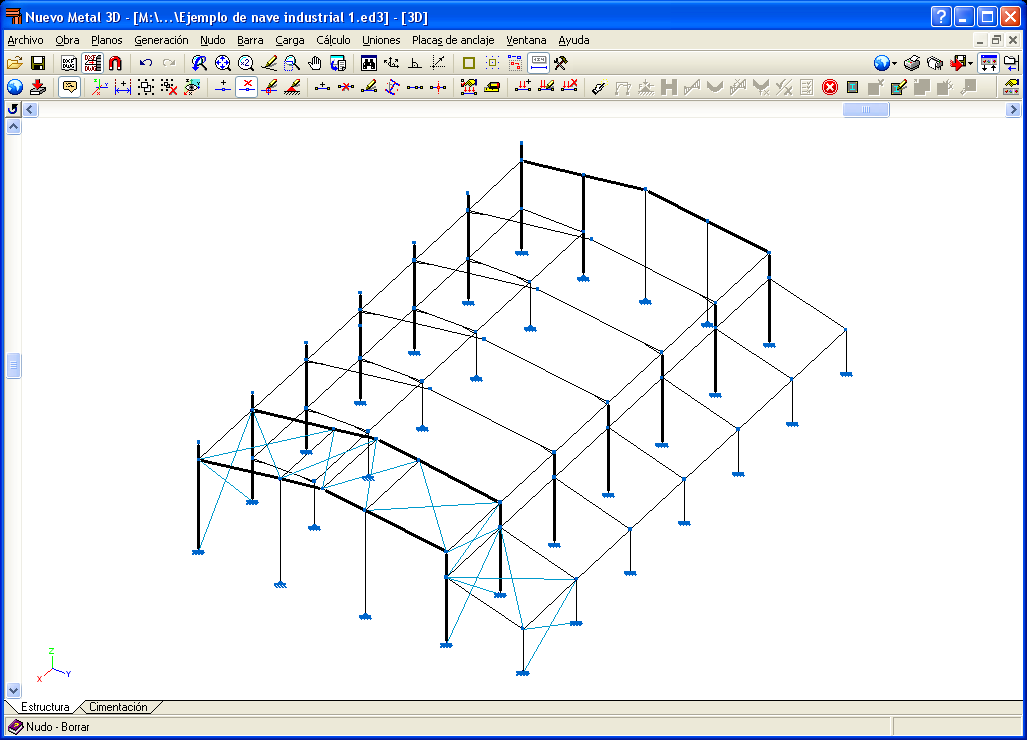Switch to the Cimentación tab
Screen dimensions: 1027x740
118,707
